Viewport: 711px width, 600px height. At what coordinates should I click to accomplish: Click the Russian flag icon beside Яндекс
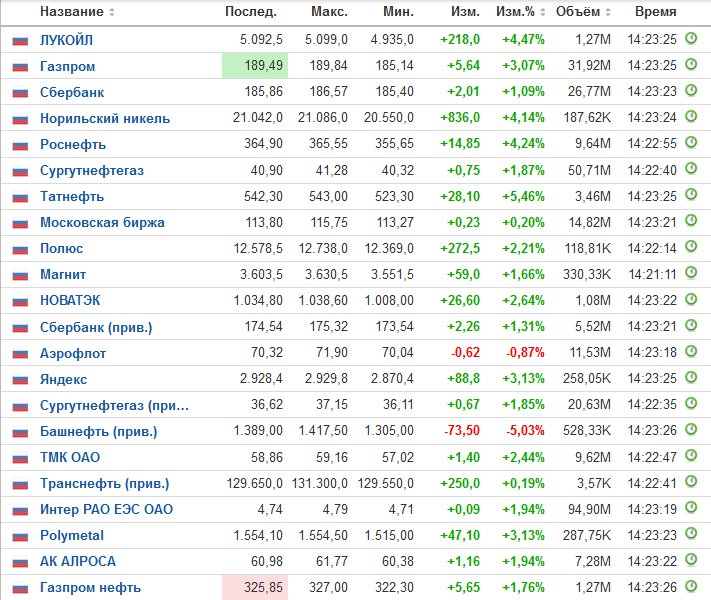coord(20,380)
